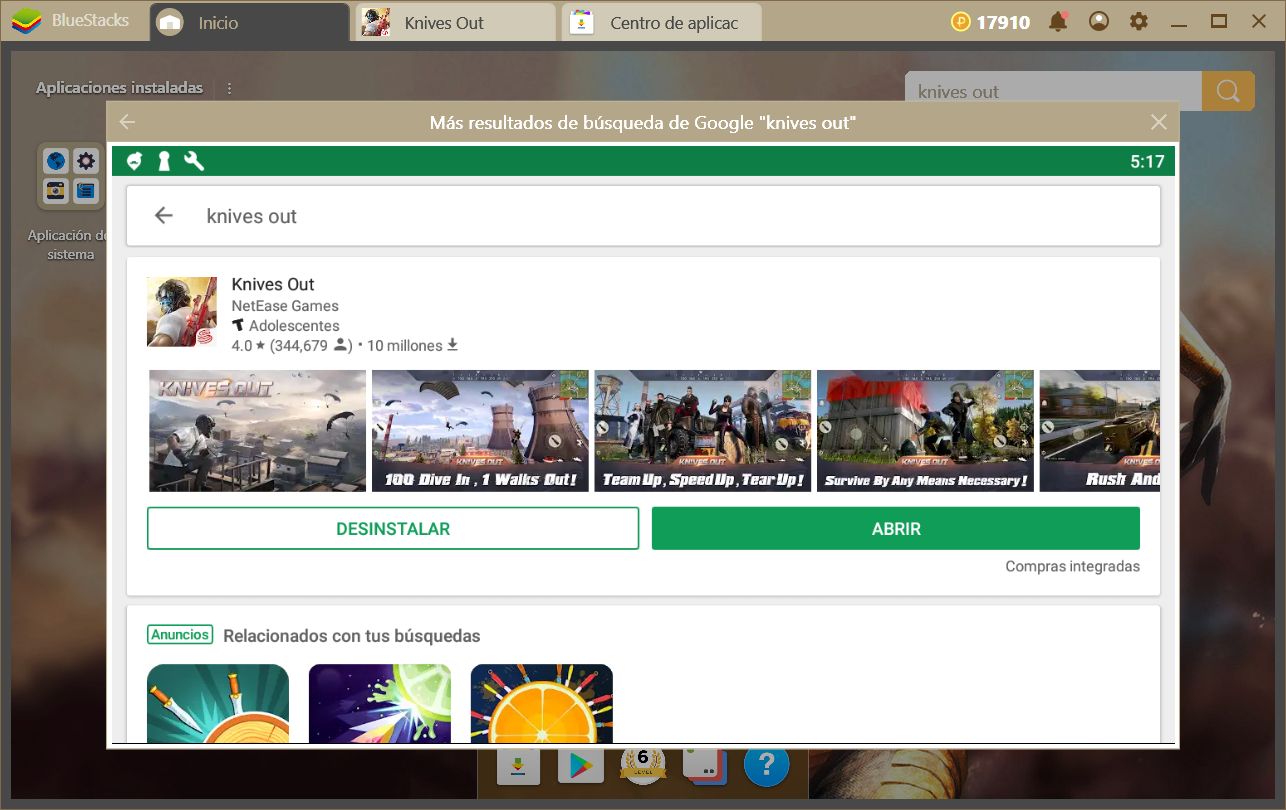Open the Centro de aplicac tab

tap(662, 22)
